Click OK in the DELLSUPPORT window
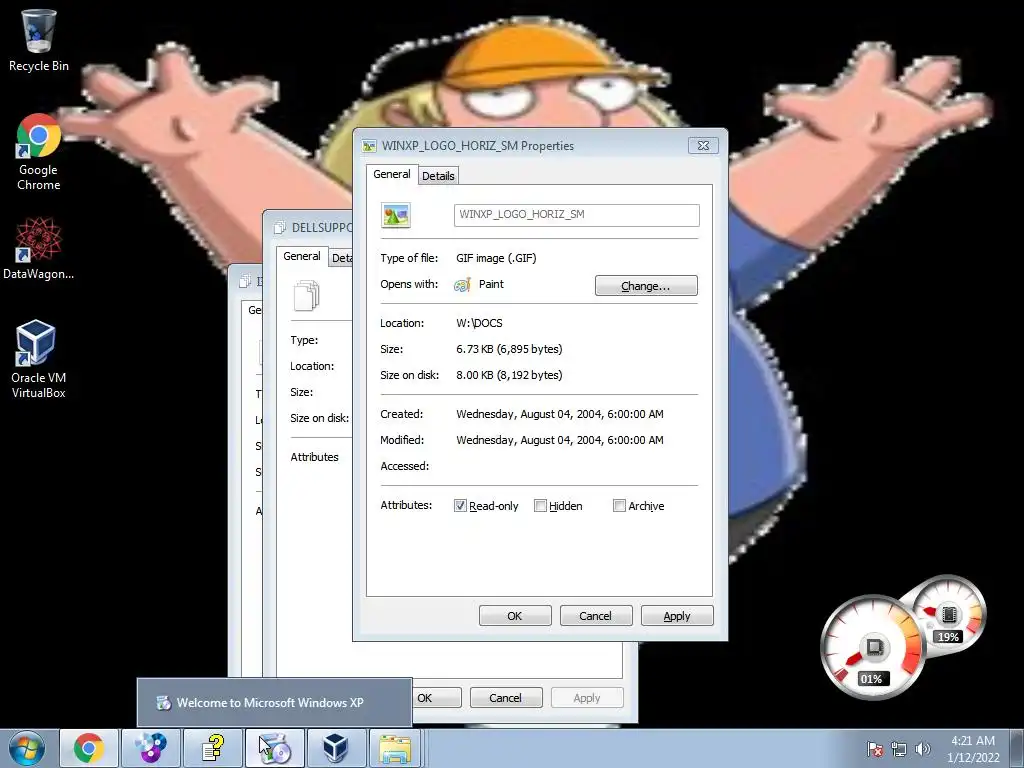This screenshot has width=1024, height=768. pyautogui.click(x=437, y=698)
